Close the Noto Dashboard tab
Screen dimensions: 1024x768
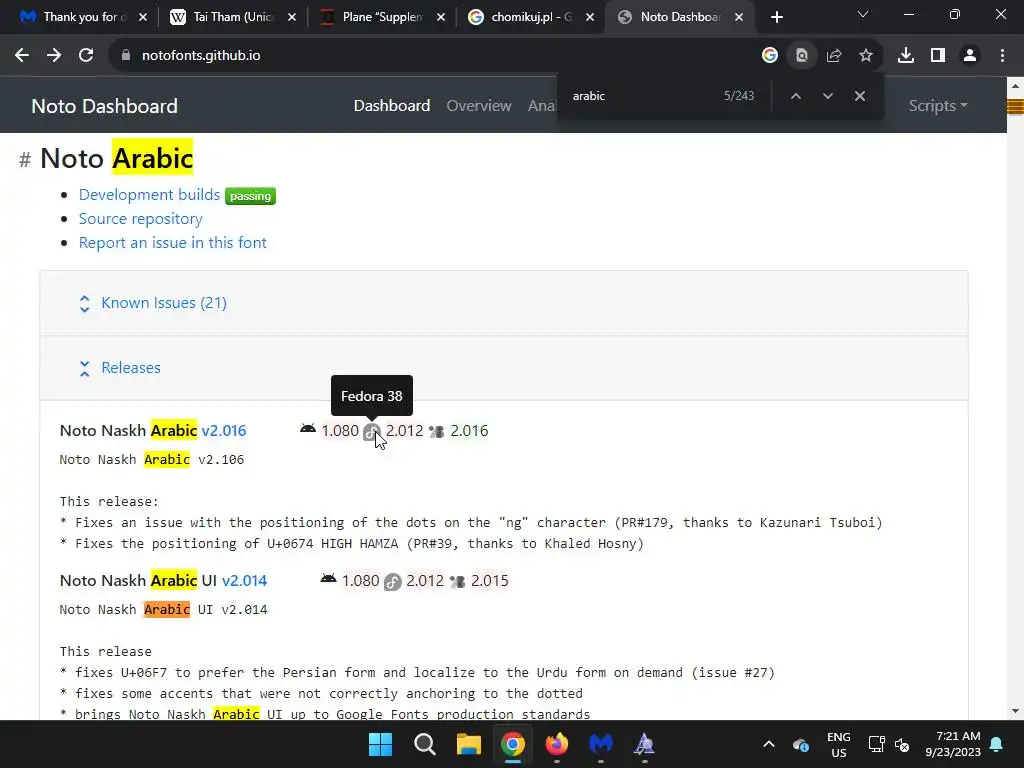[739, 17]
